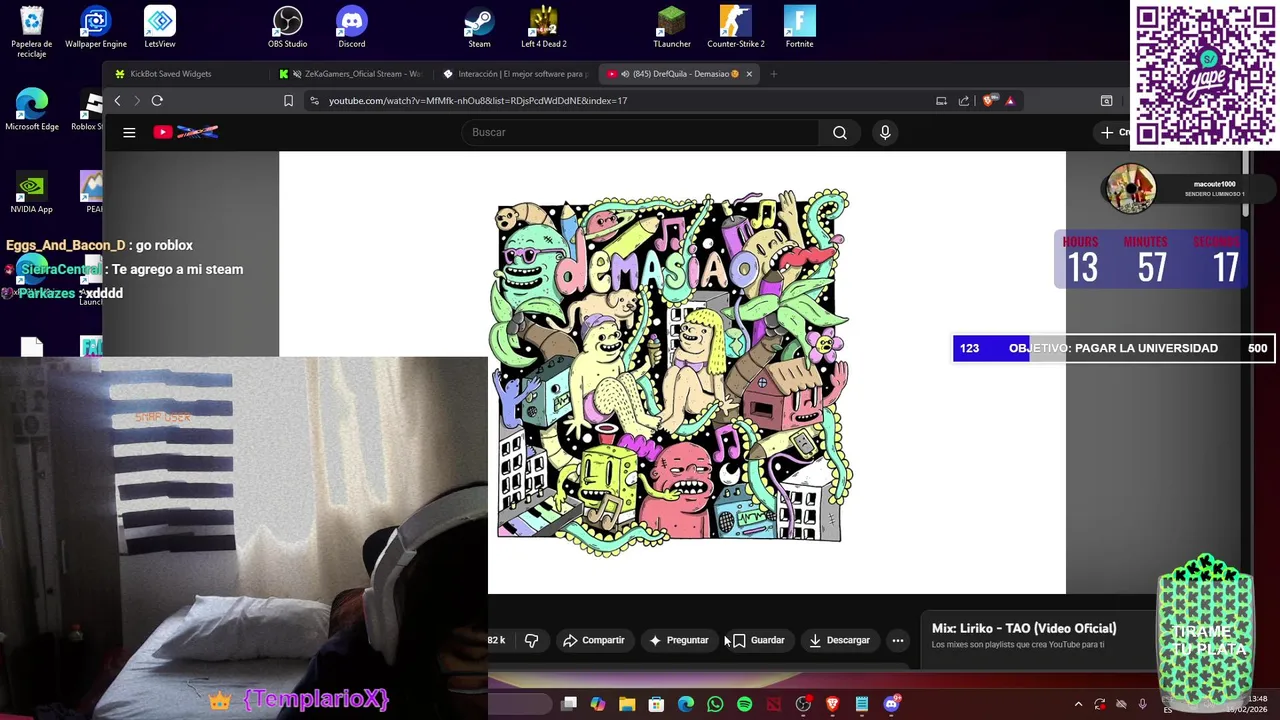Open Microsoft Edge desktop shortcut
This screenshot has height=720, width=1280.
click(32, 110)
